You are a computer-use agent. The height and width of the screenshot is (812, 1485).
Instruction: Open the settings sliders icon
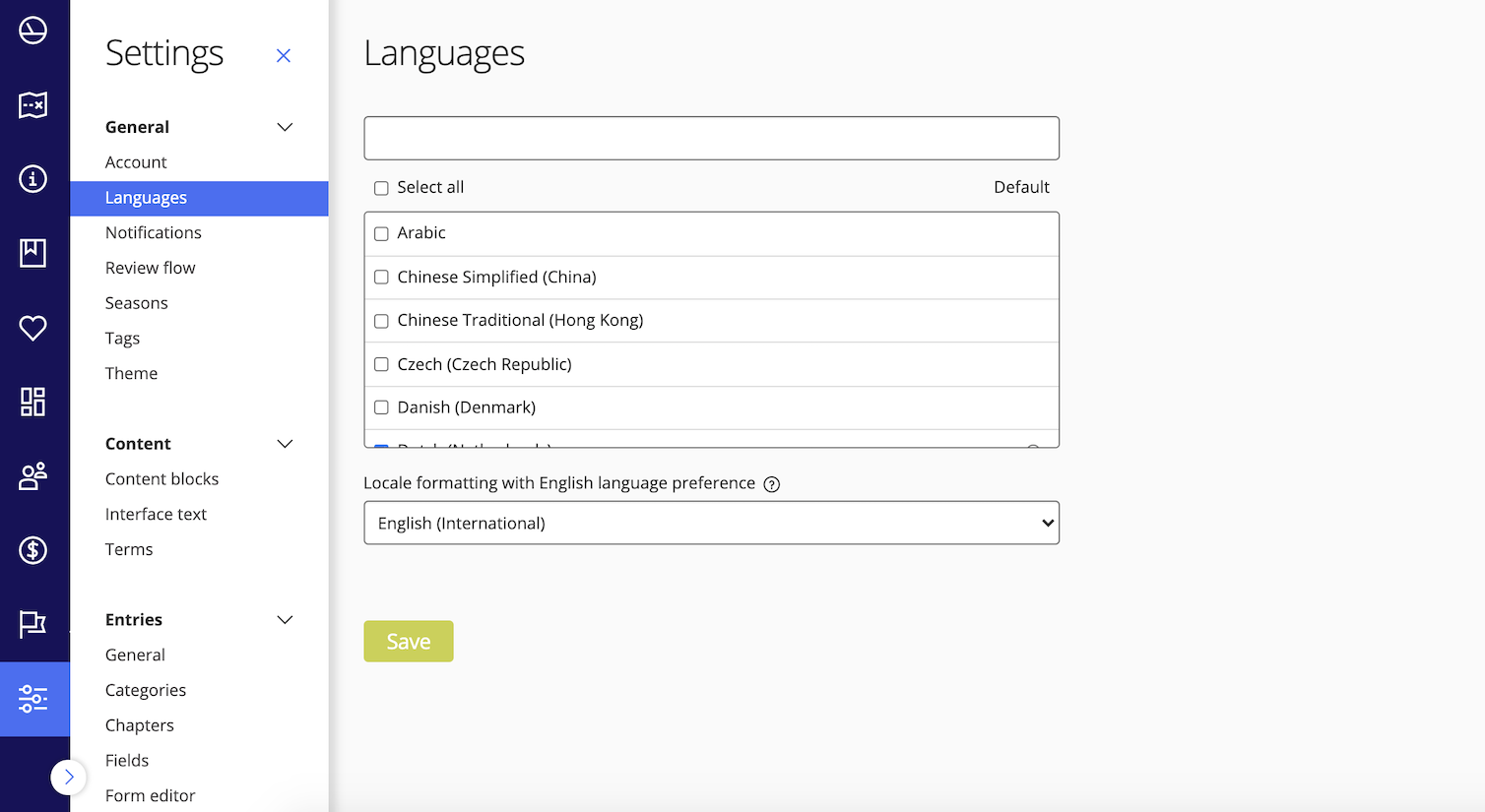32,699
